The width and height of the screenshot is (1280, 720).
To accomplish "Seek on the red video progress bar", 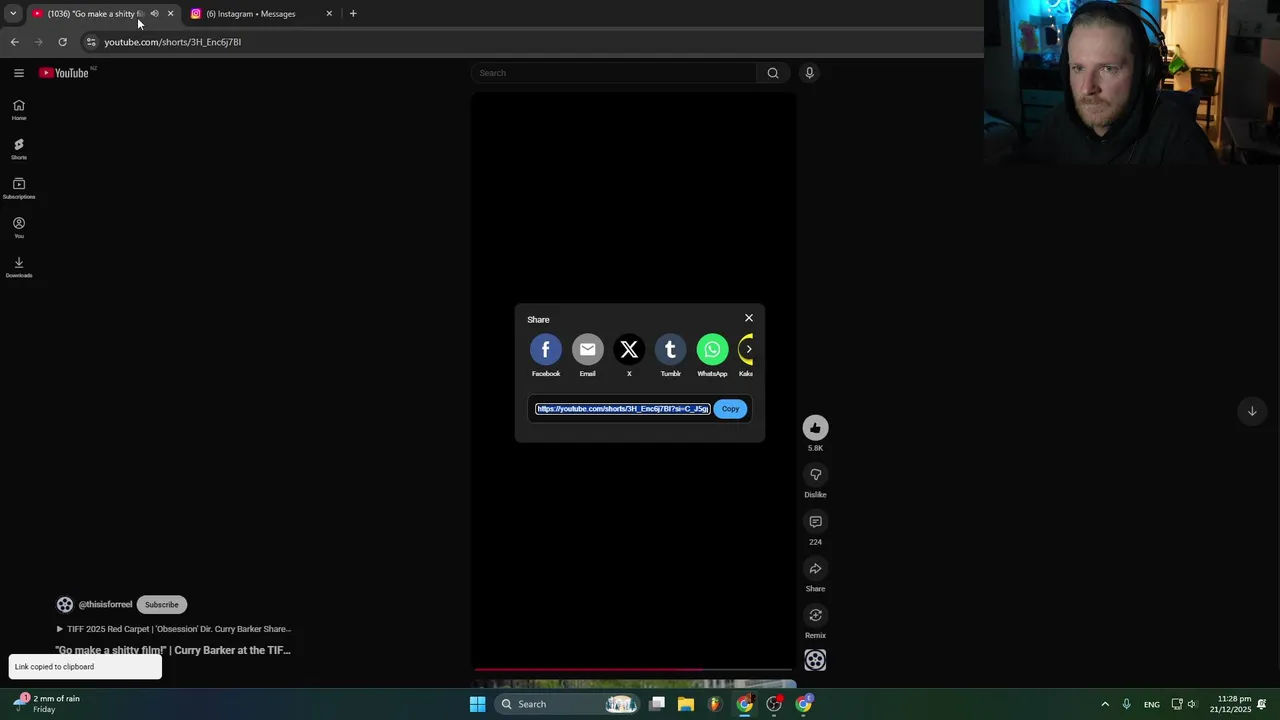I will [634, 670].
